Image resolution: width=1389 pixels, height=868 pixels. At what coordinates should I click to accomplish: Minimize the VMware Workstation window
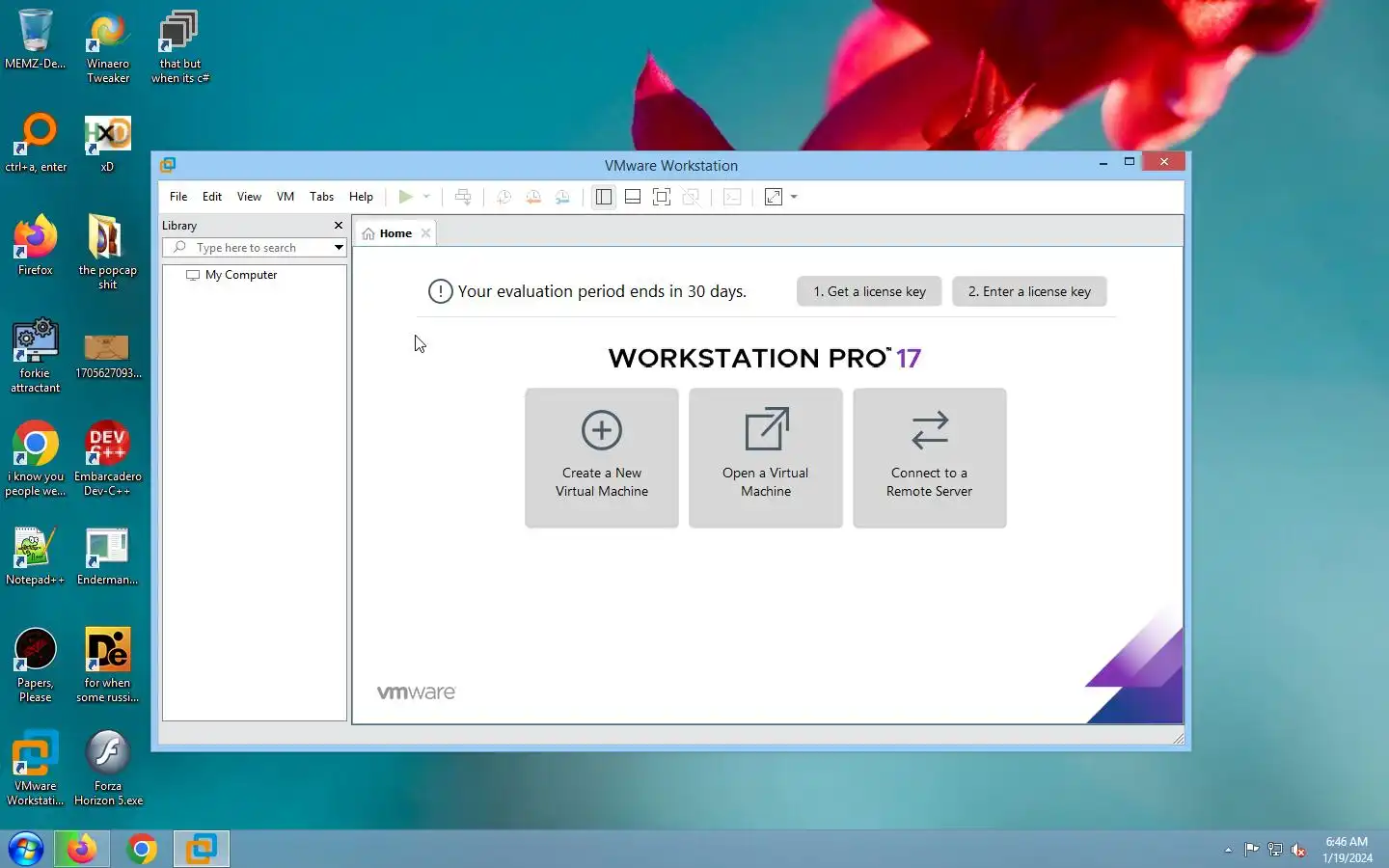(1103, 162)
